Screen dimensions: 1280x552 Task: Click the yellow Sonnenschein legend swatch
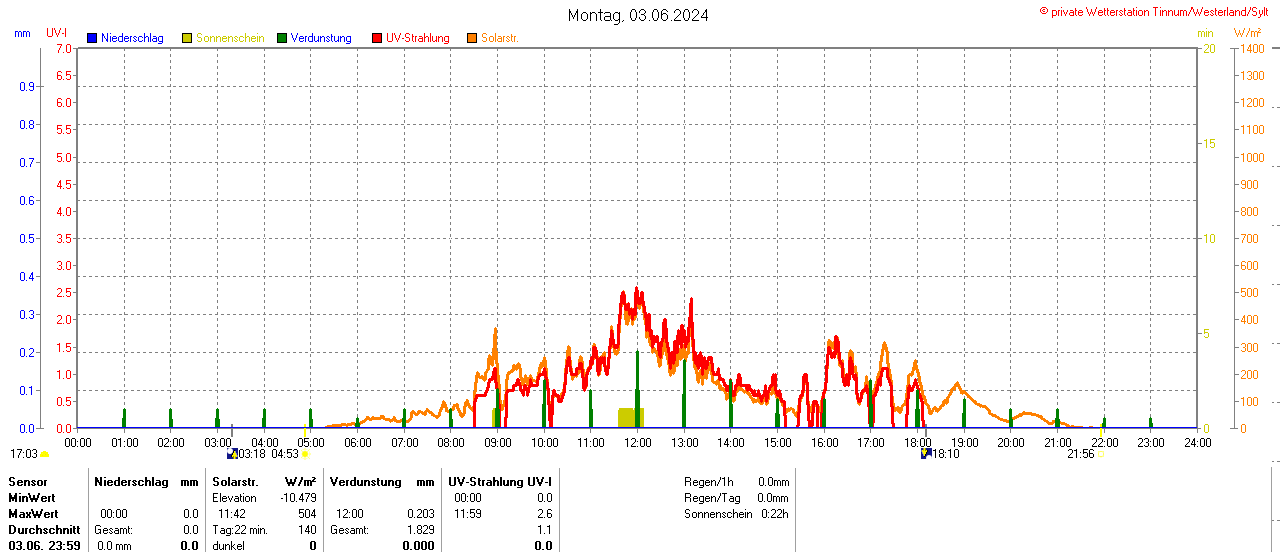click(187, 38)
